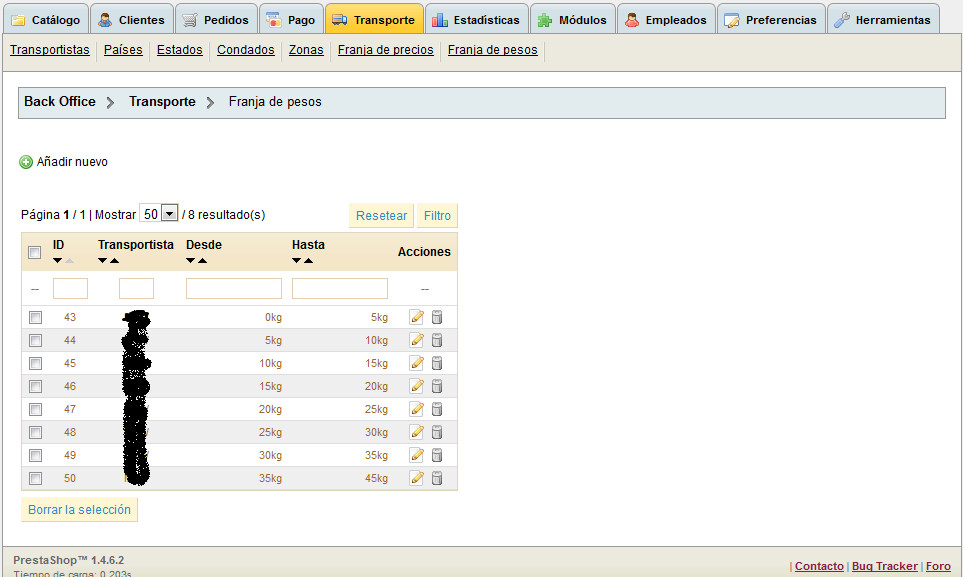
Task: Open Franja de precios link
Action: pyautogui.click(x=386, y=50)
